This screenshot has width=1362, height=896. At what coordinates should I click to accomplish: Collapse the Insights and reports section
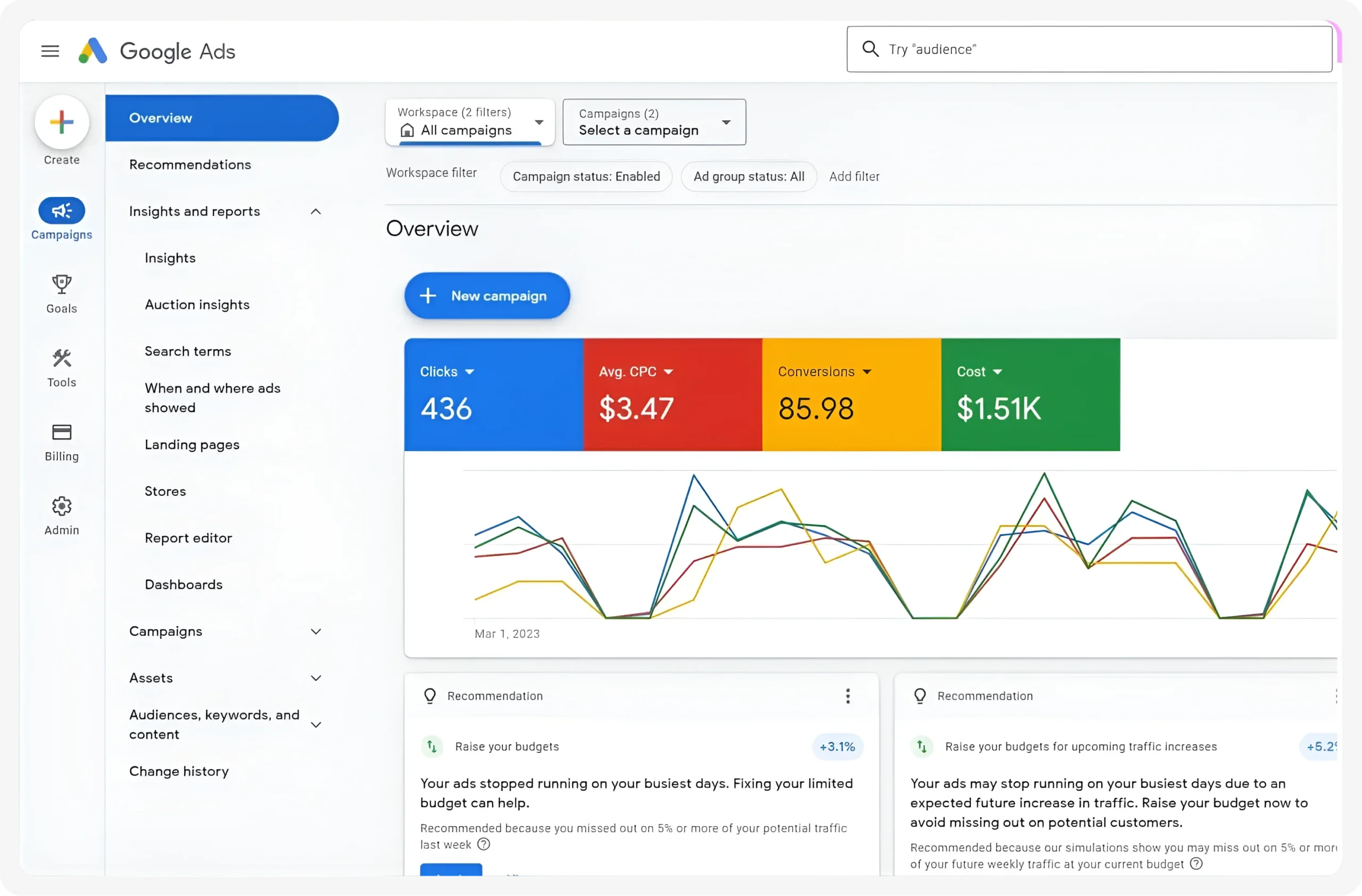click(315, 211)
